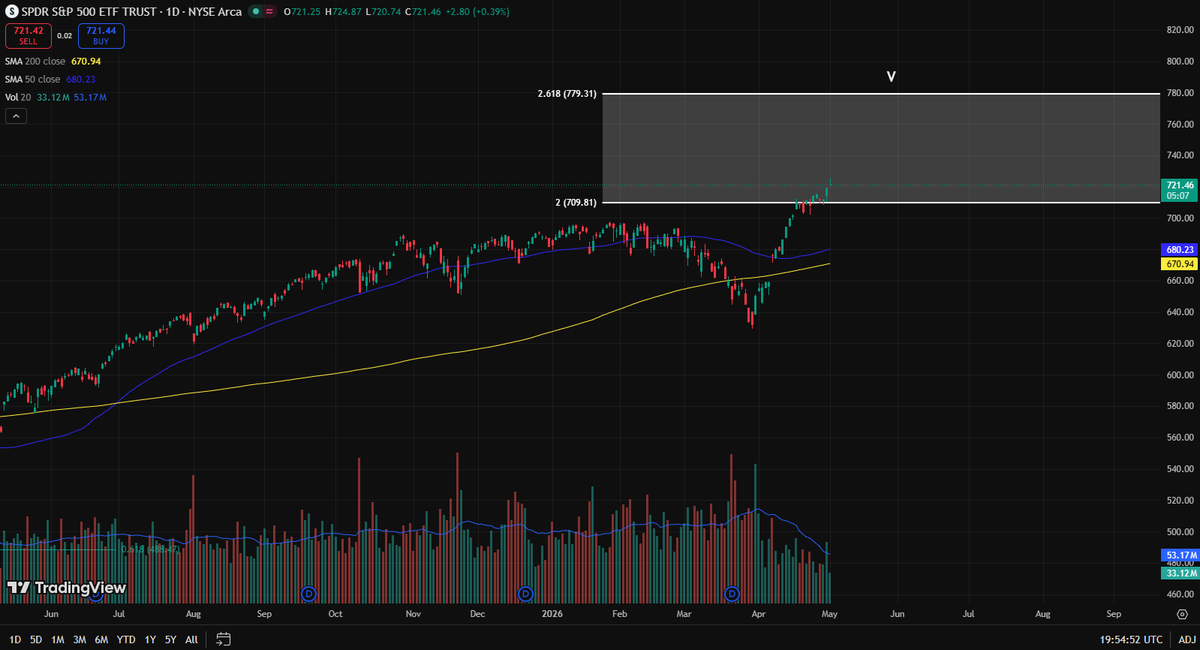Select the All date range
The image size is (1200, 650).
[x=191, y=638]
